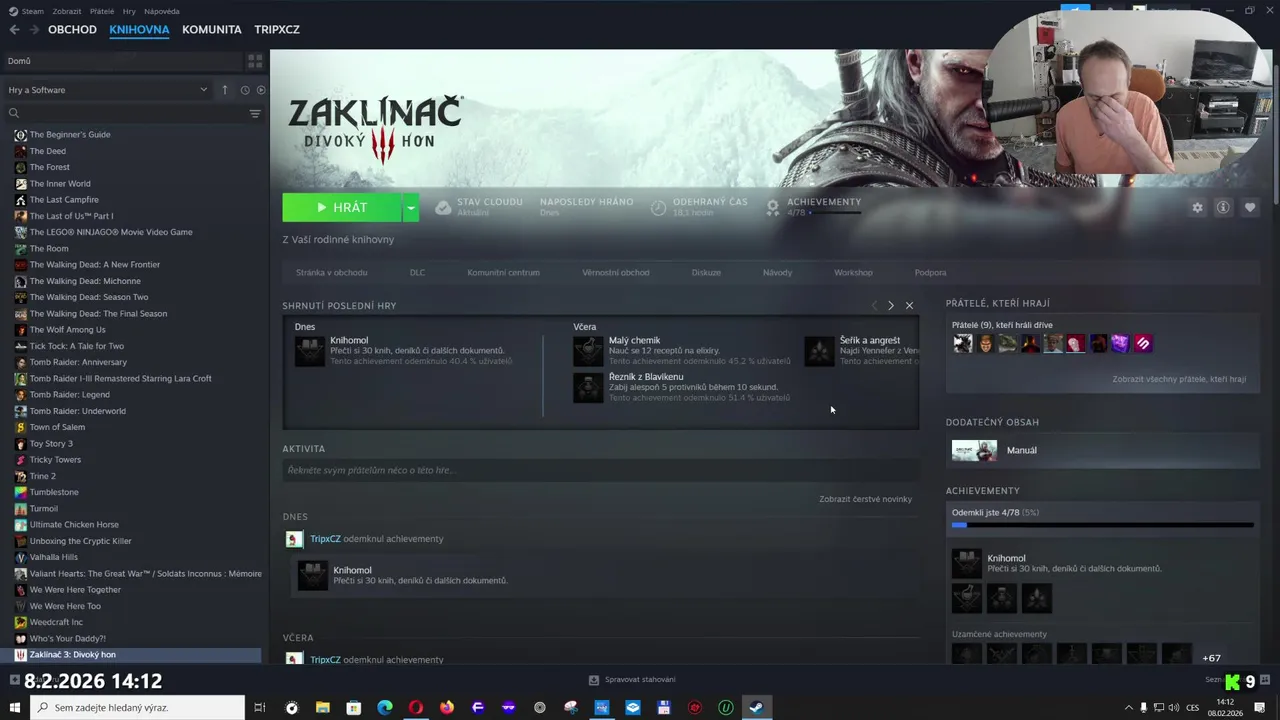Click the library search field

coord(125,113)
